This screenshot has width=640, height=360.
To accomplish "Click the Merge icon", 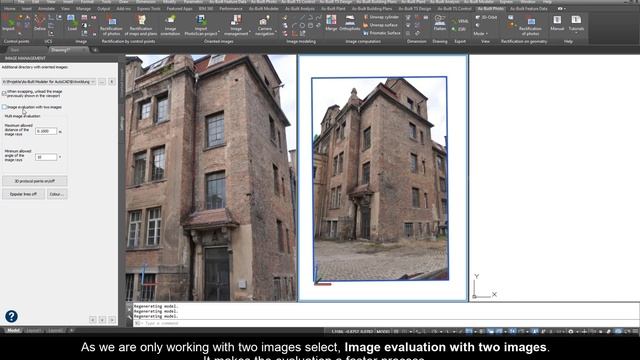I will [x=331, y=23].
